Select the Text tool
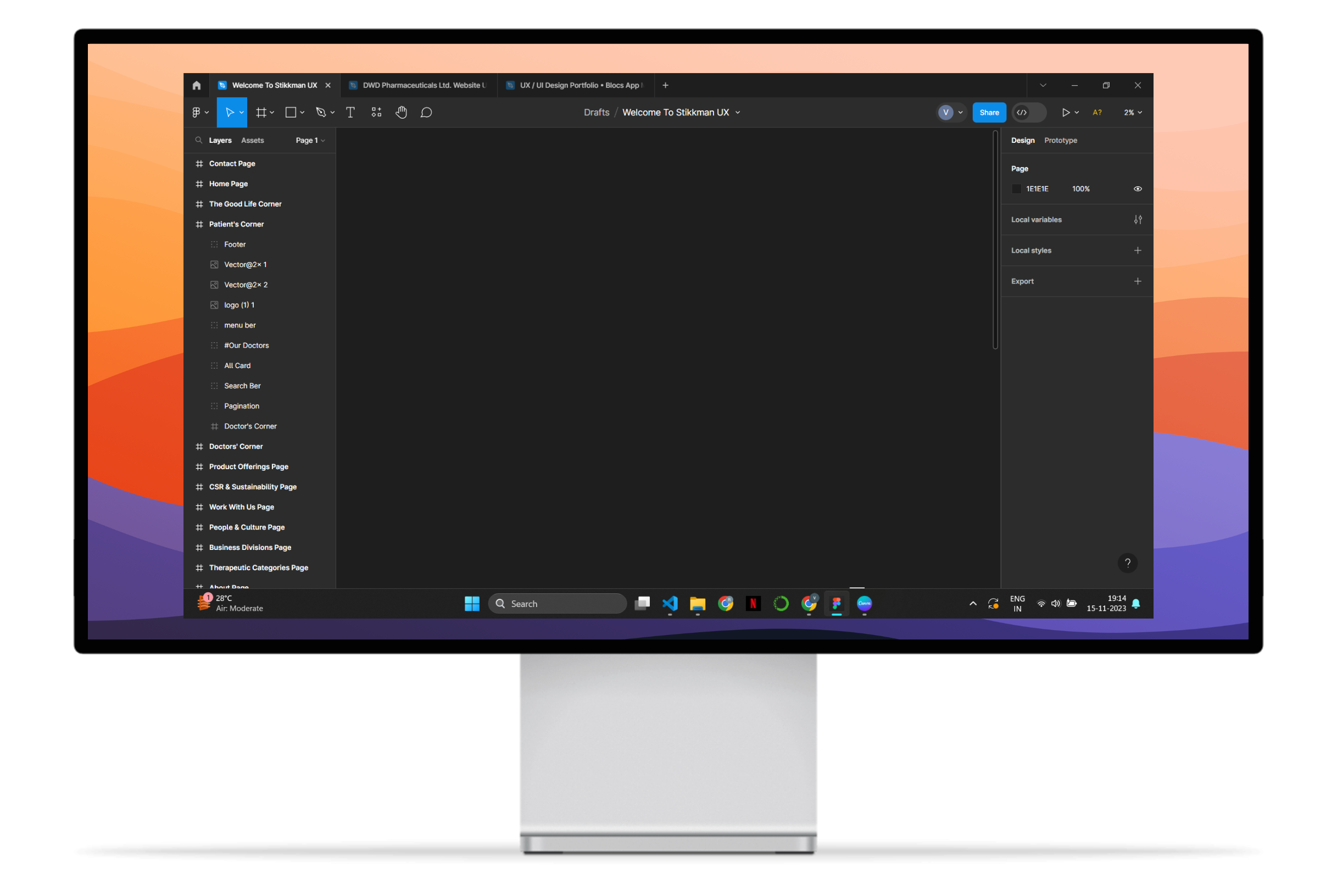 [x=350, y=113]
